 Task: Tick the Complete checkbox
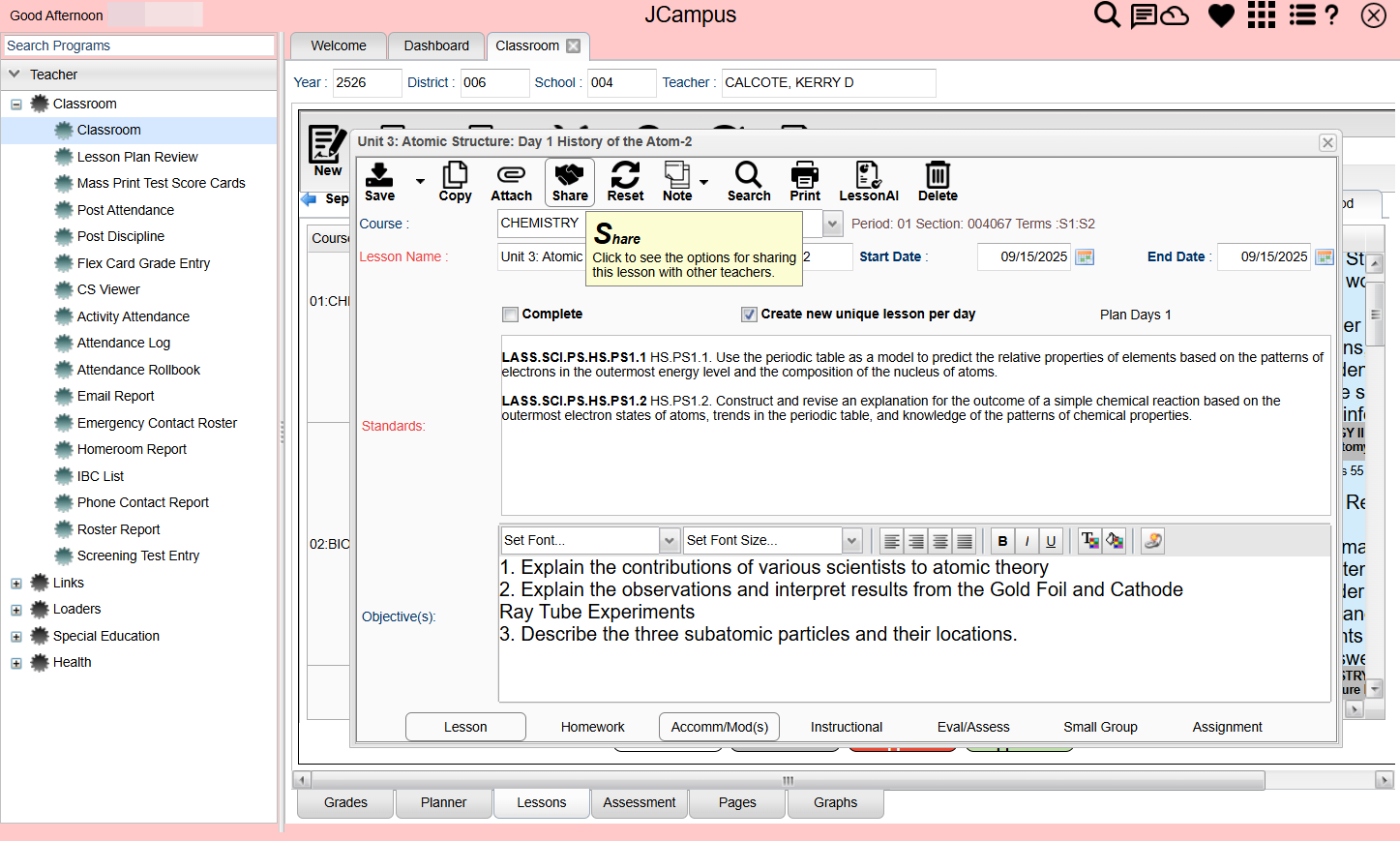pos(510,315)
